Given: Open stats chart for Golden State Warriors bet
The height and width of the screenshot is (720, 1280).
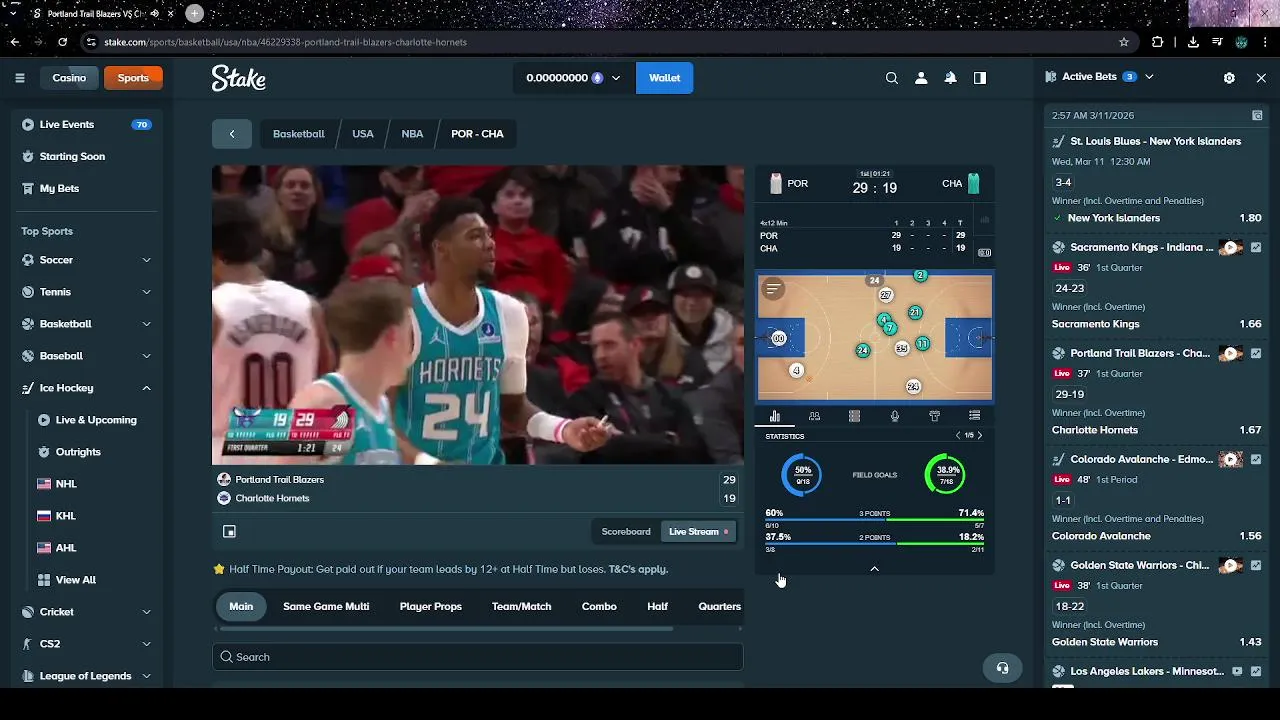Looking at the screenshot, I should [1256, 565].
